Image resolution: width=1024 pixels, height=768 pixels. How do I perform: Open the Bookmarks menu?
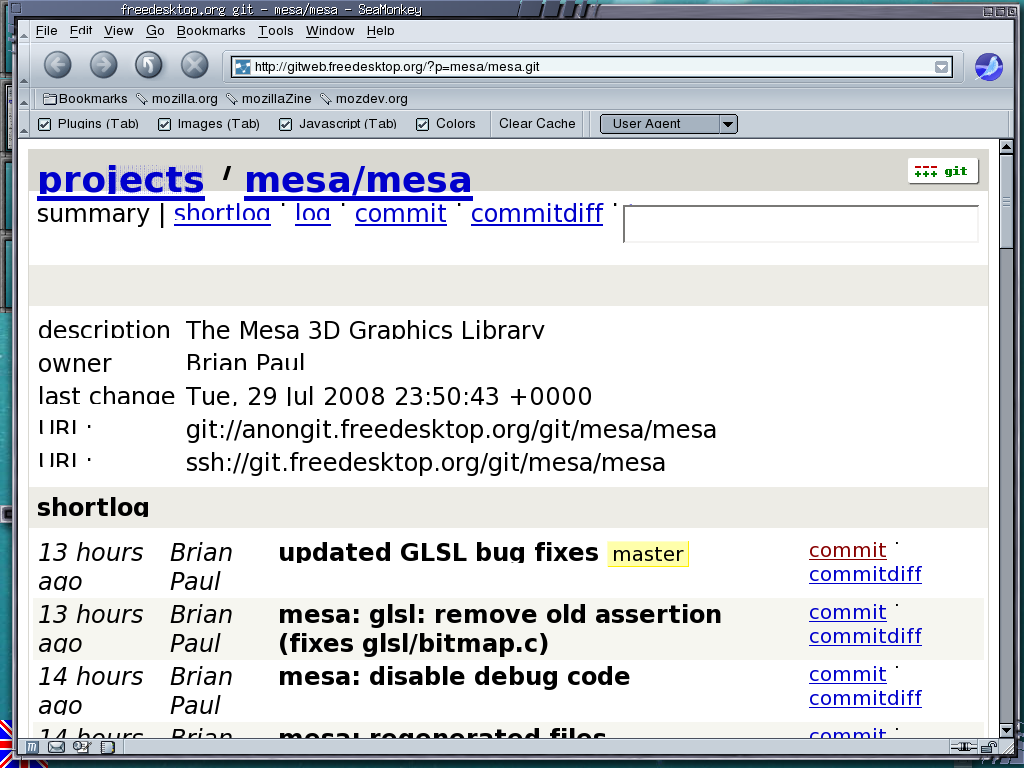[x=210, y=31]
